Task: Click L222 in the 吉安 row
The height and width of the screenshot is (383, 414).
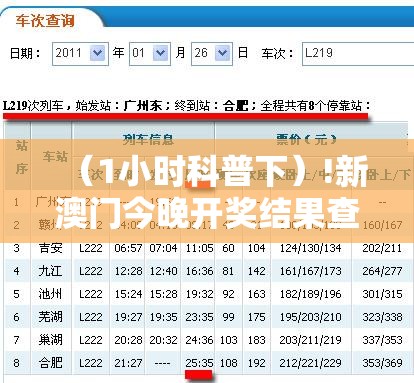Action: point(91,248)
